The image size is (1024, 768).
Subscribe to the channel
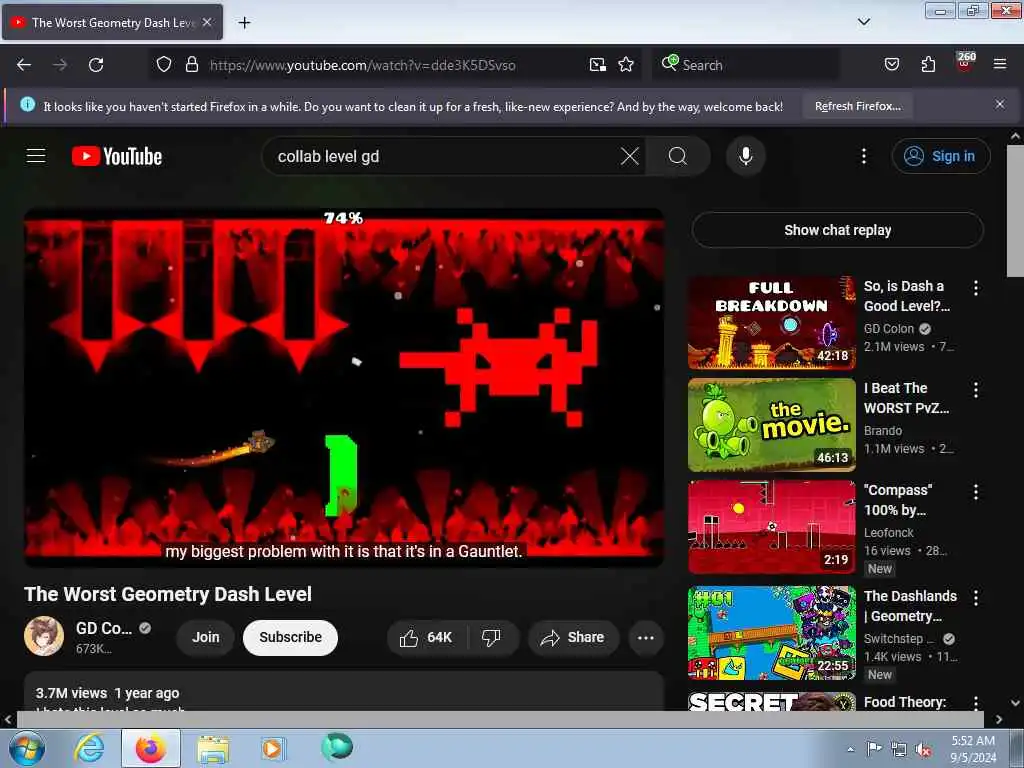tap(290, 637)
